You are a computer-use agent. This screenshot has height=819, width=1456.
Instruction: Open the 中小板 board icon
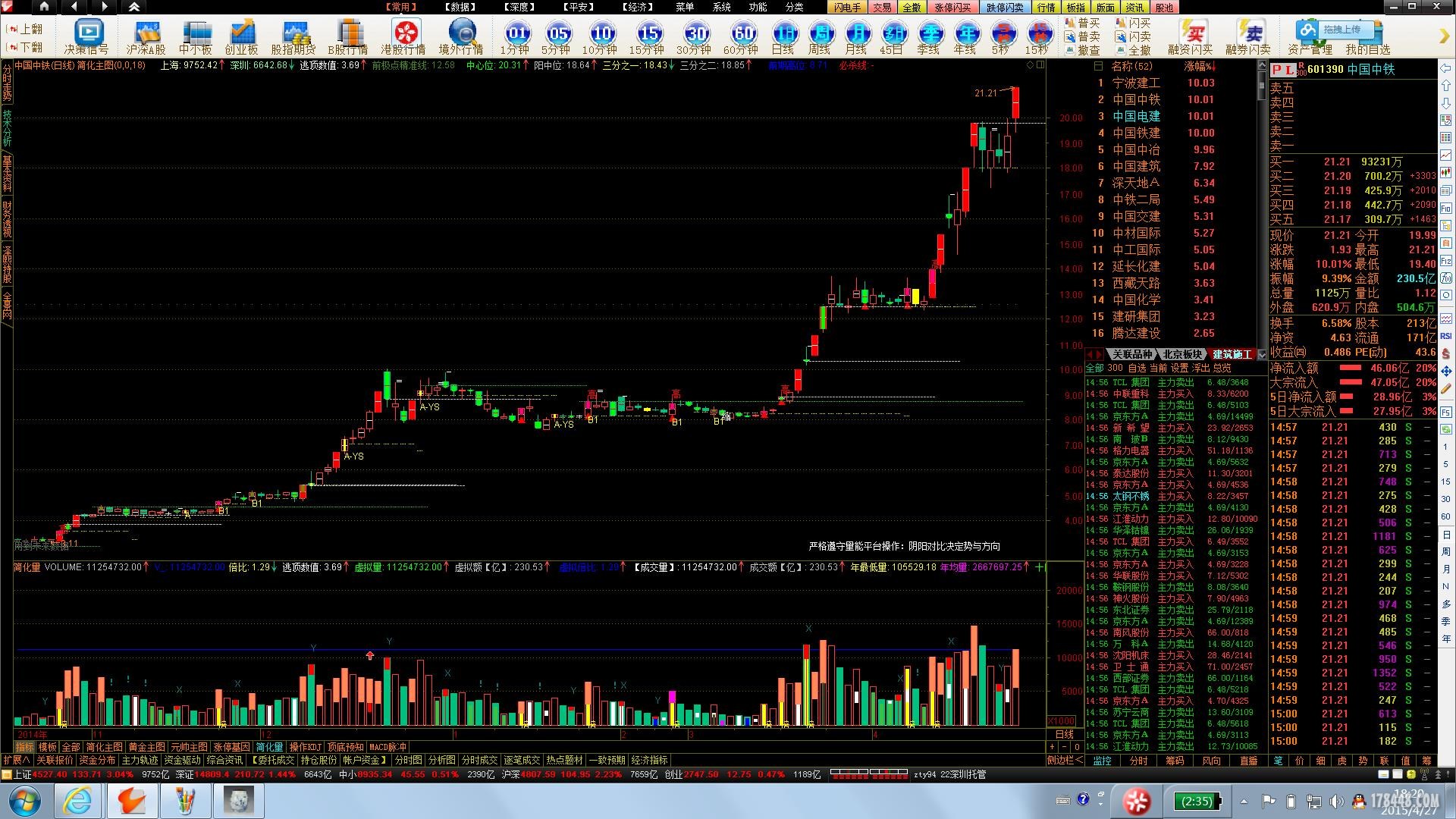(x=196, y=37)
